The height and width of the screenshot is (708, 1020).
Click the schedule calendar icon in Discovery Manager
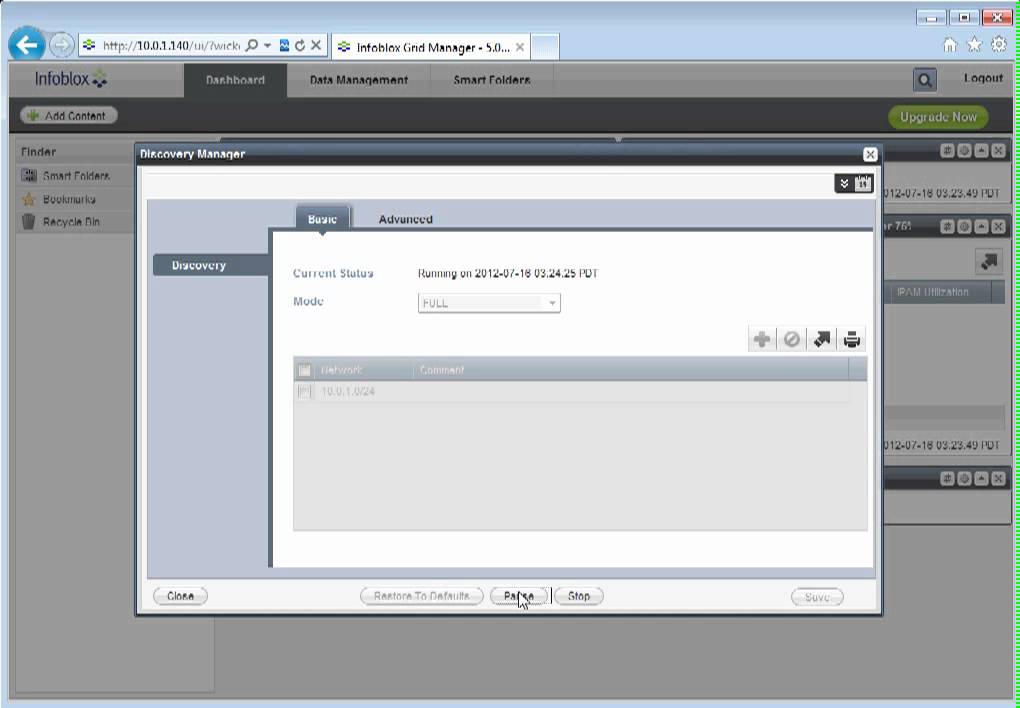863,184
